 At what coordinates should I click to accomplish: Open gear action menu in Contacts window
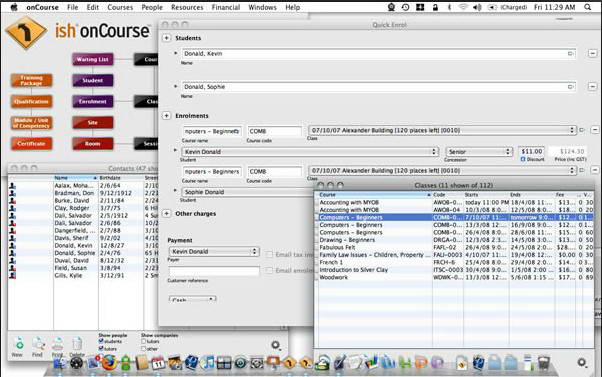tap(276, 345)
